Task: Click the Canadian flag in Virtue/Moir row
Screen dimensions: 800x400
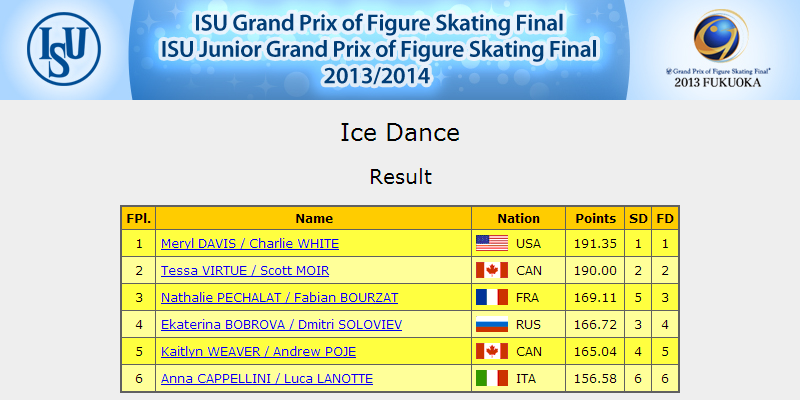Action: (492, 270)
